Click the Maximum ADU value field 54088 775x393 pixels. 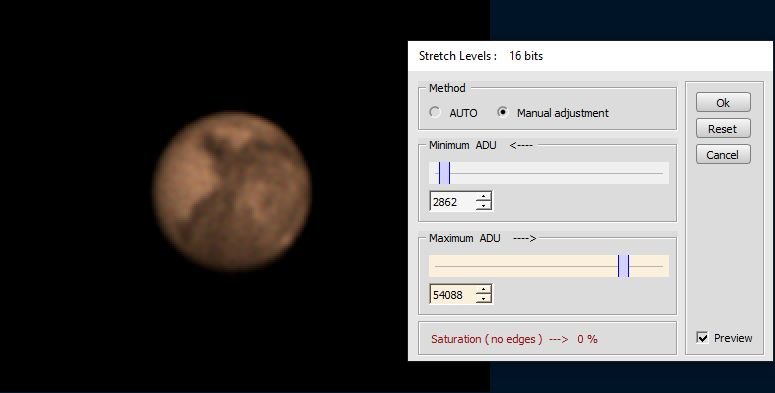pyautogui.click(x=453, y=295)
